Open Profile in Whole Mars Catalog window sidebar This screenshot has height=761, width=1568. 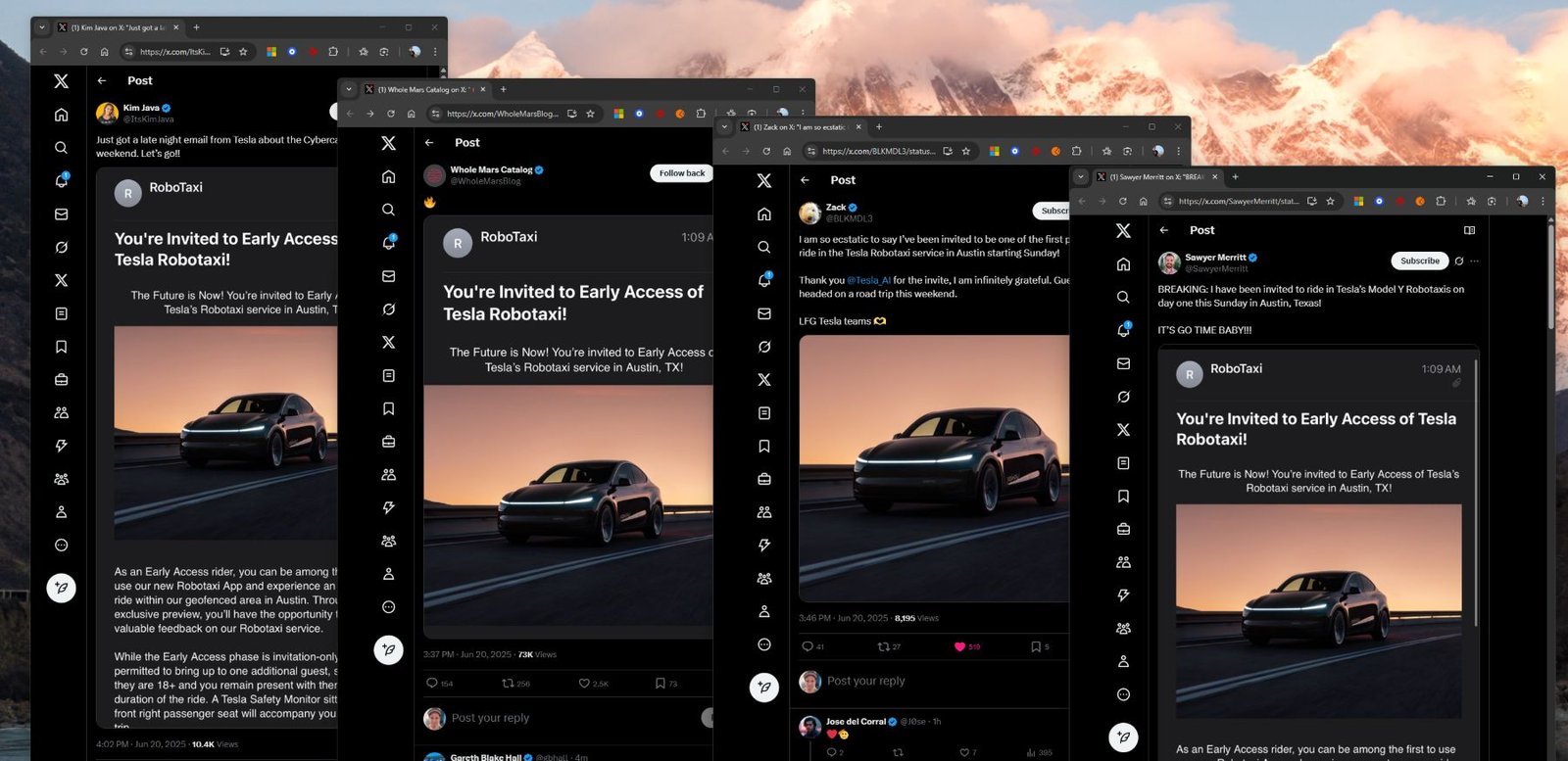click(x=389, y=574)
